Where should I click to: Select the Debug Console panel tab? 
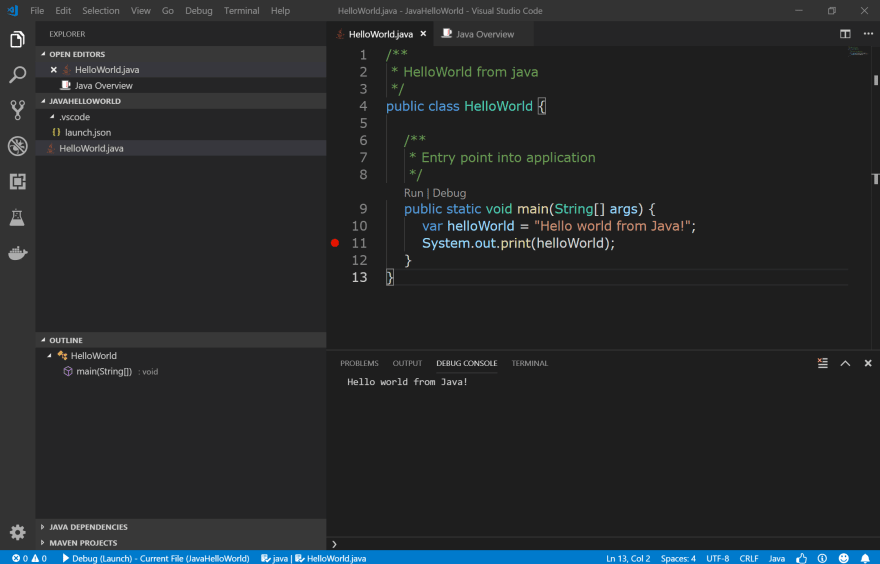pos(466,363)
